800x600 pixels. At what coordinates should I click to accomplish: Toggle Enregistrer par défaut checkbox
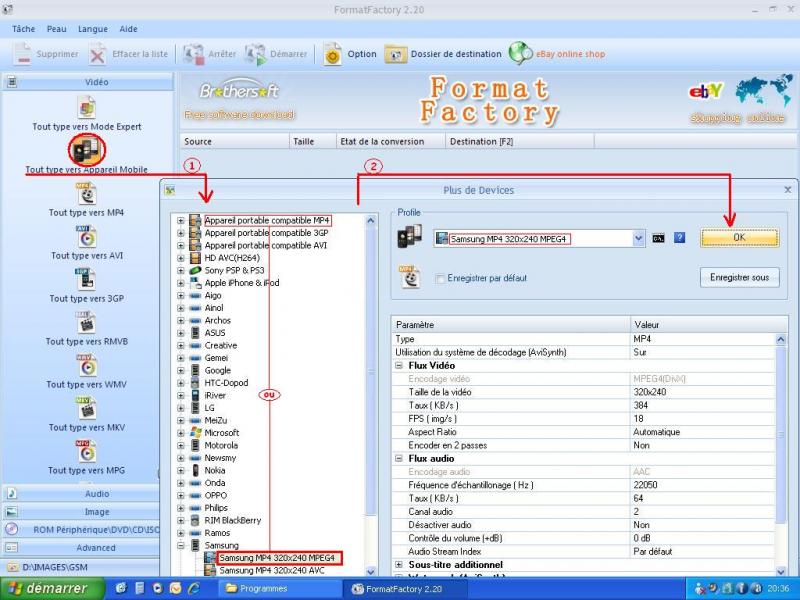click(x=440, y=279)
